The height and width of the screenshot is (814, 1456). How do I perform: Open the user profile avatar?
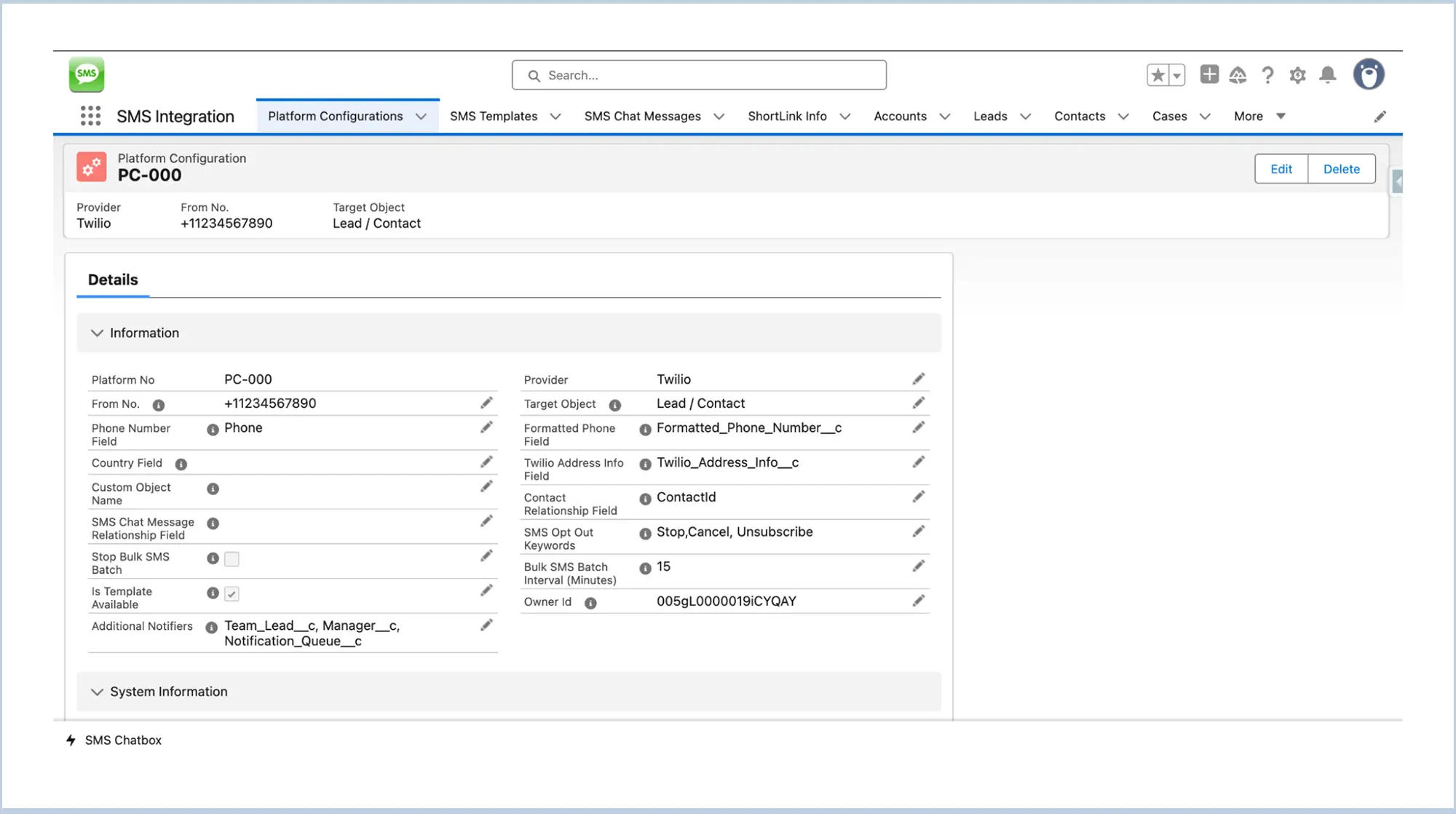[1369, 74]
